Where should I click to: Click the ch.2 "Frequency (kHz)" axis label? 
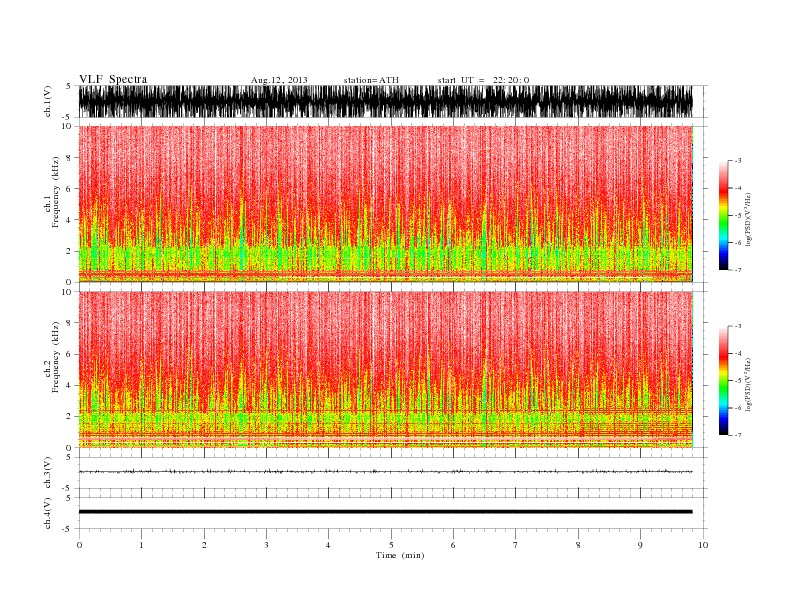[55, 357]
